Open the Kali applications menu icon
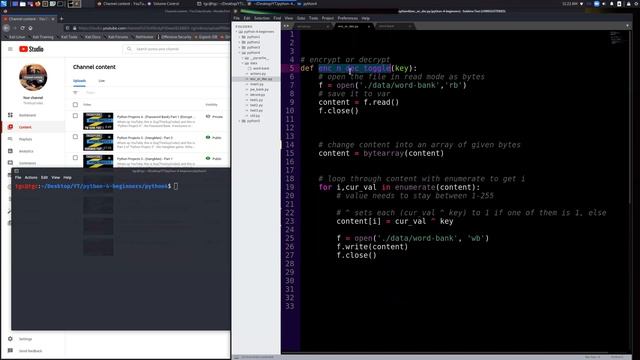Viewport: 640px width, 360px height. click(x=4, y=4)
